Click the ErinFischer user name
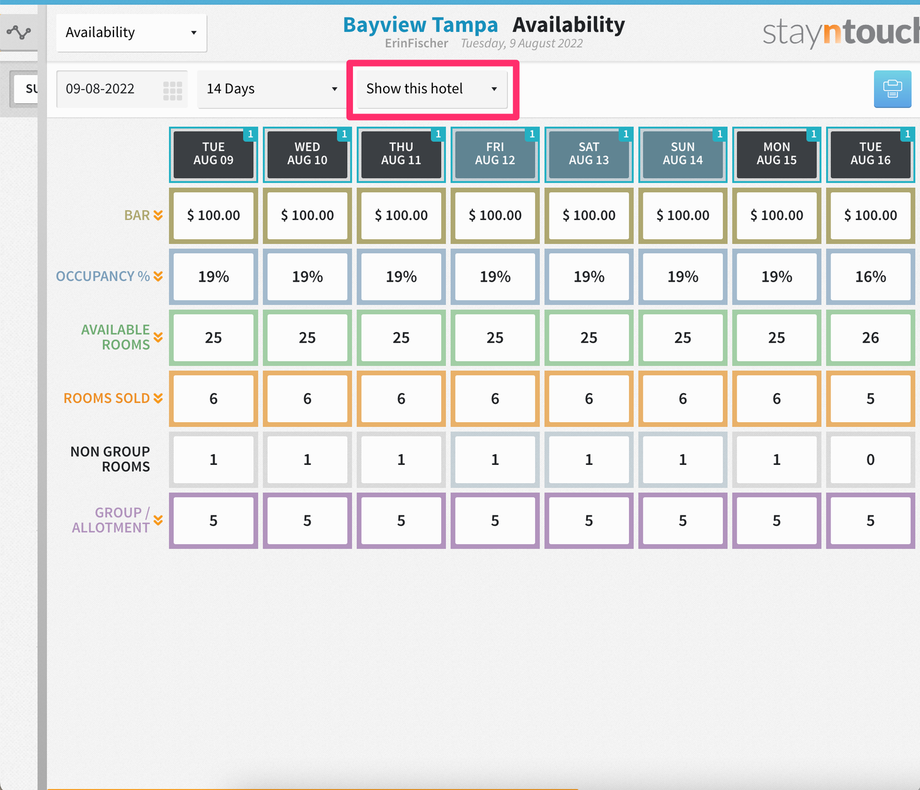 tap(417, 43)
